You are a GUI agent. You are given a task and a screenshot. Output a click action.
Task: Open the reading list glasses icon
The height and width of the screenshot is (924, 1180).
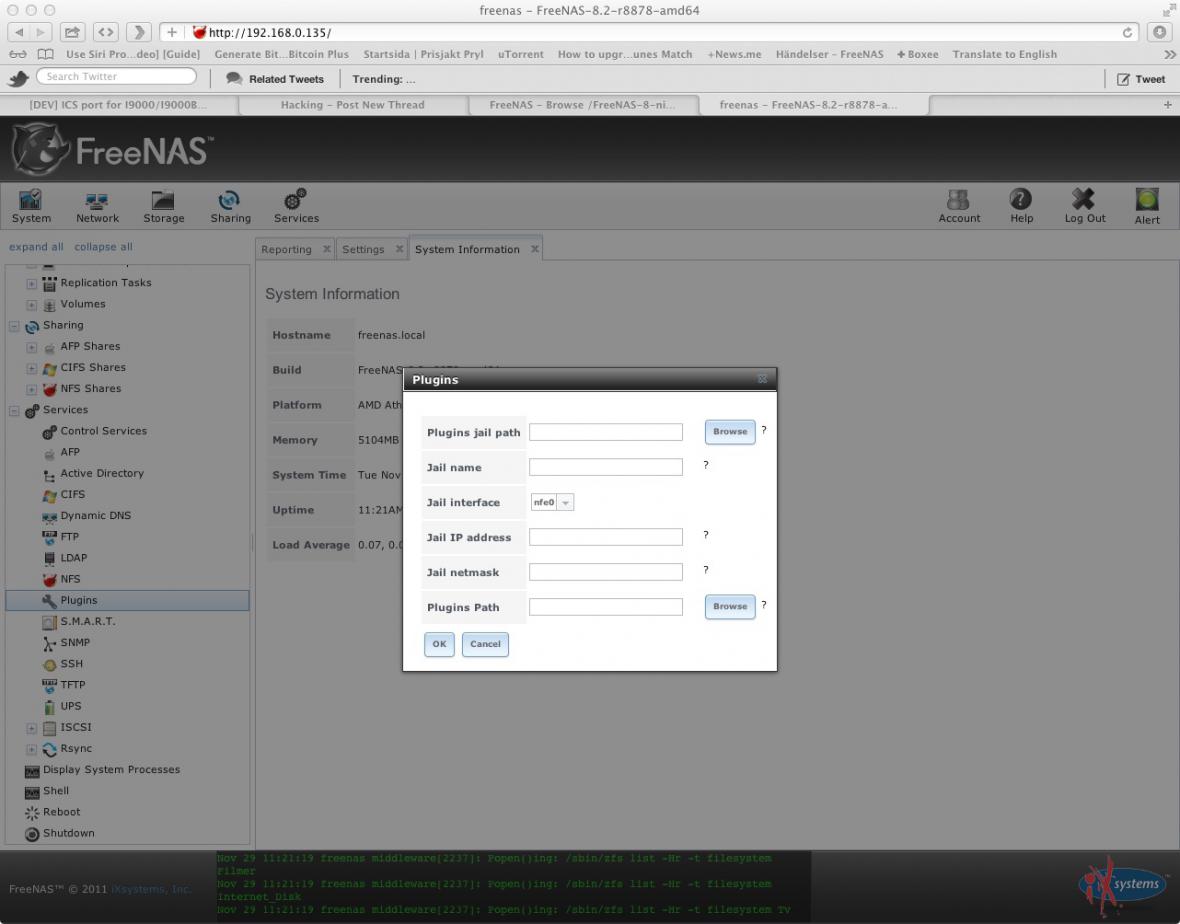coord(18,54)
